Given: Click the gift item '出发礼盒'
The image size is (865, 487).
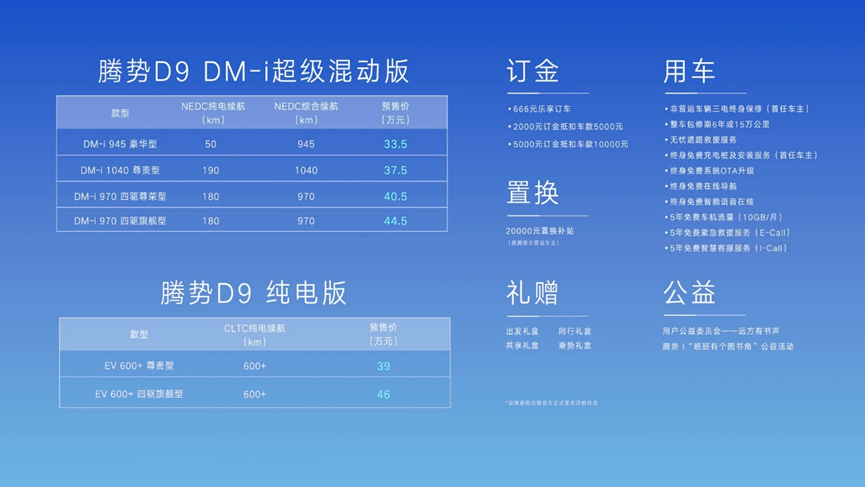Looking at the screenshot, I should click(x=522, y=331).
